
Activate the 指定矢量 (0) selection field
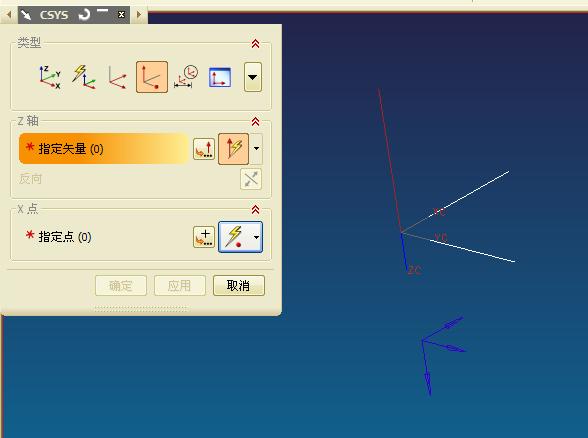click(x=104, y=148)
